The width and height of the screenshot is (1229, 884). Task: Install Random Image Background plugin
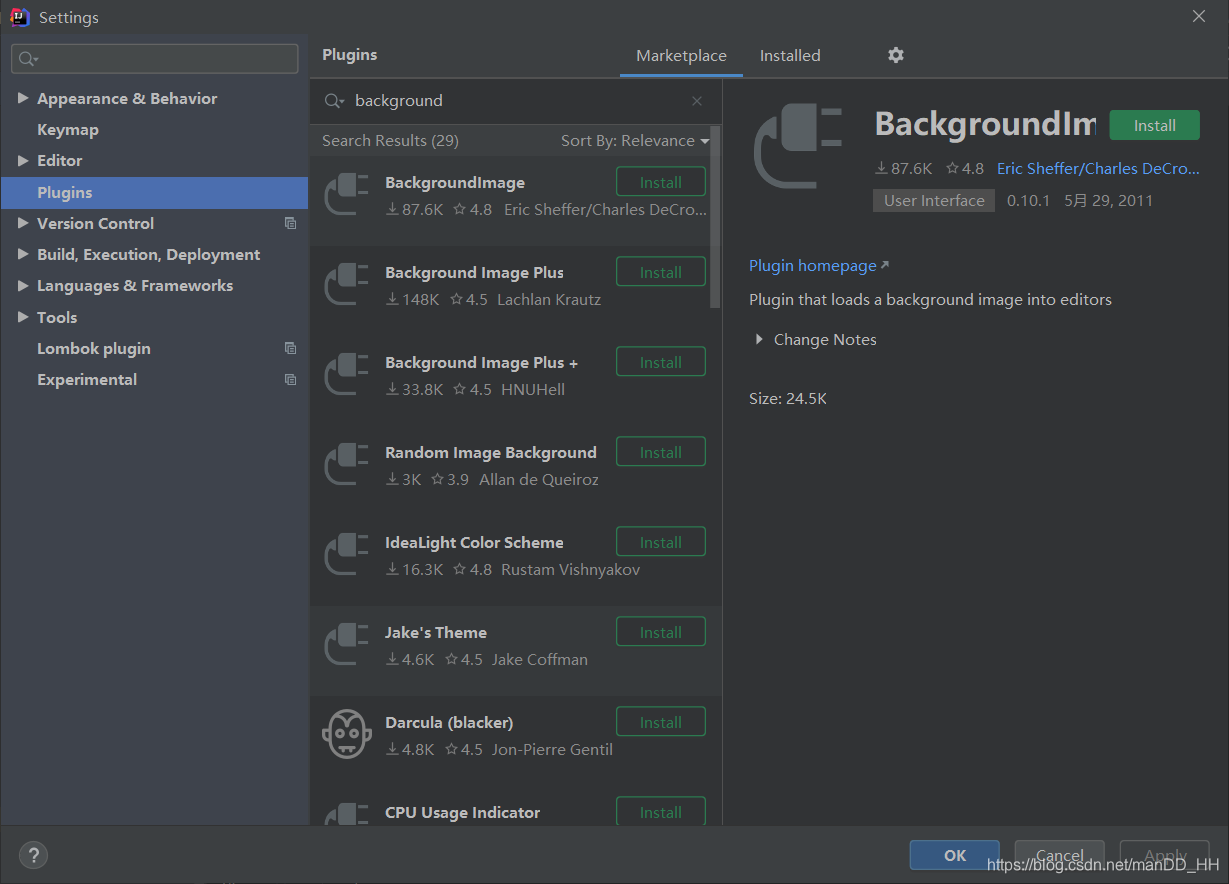tap(661, 452)
